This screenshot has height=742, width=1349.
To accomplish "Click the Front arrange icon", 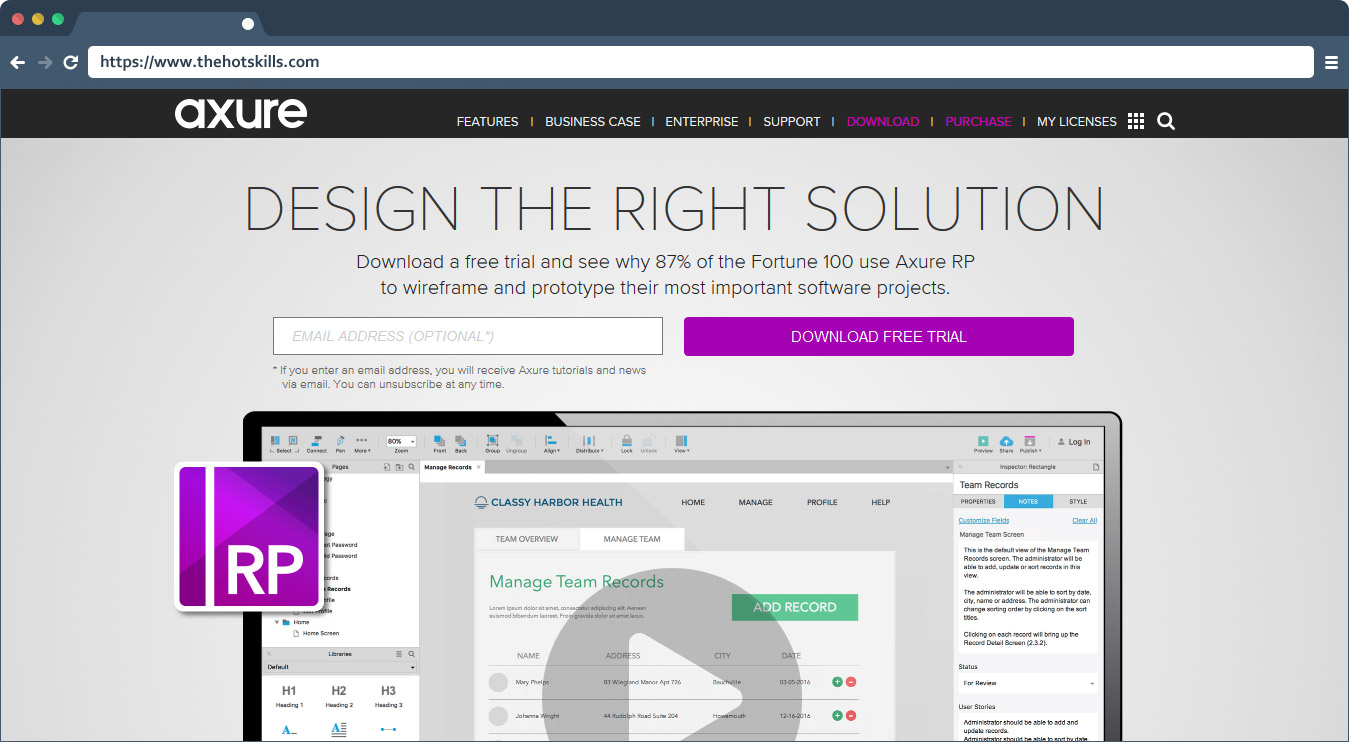I will click(x=439, y=444).
